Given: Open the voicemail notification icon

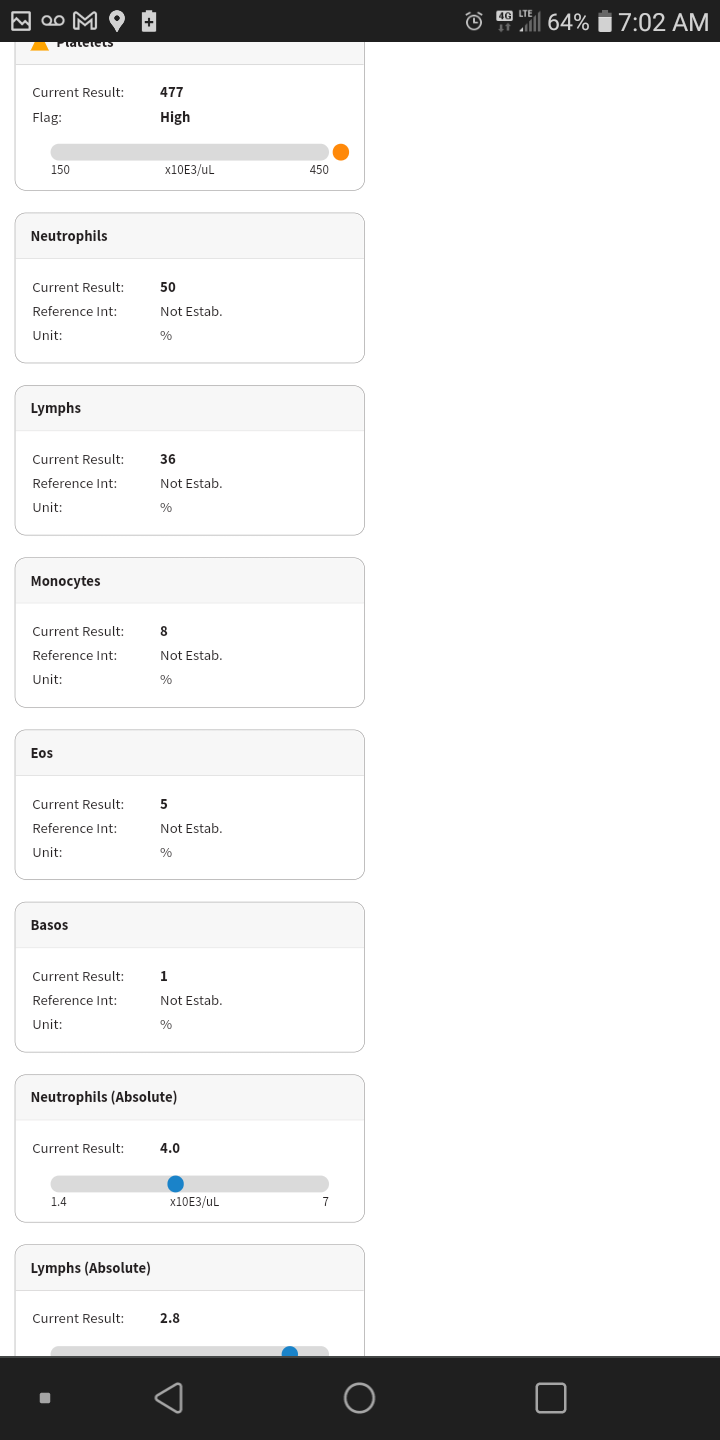Looking at the screenshot, I should (x=53, y=21).
